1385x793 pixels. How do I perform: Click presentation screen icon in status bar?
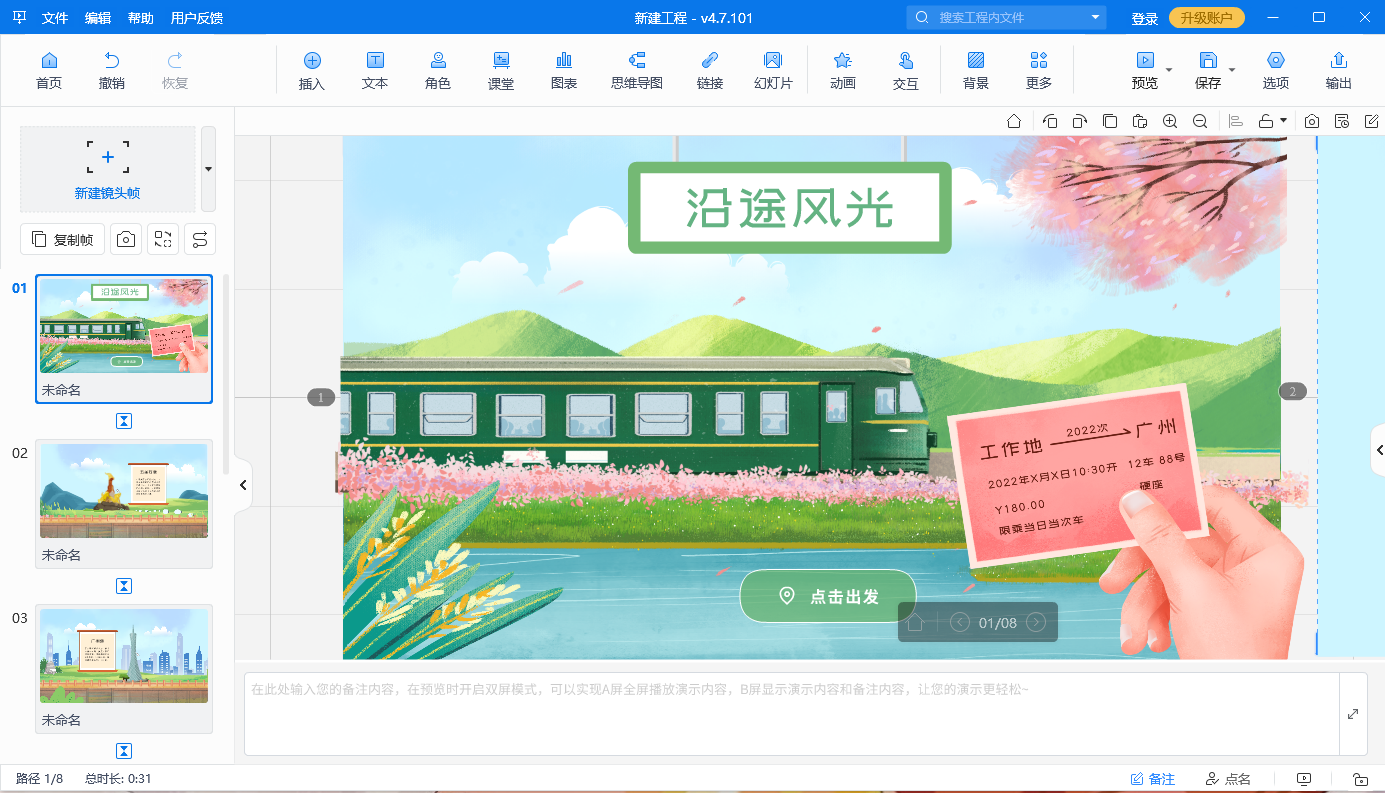(1304, 779)
